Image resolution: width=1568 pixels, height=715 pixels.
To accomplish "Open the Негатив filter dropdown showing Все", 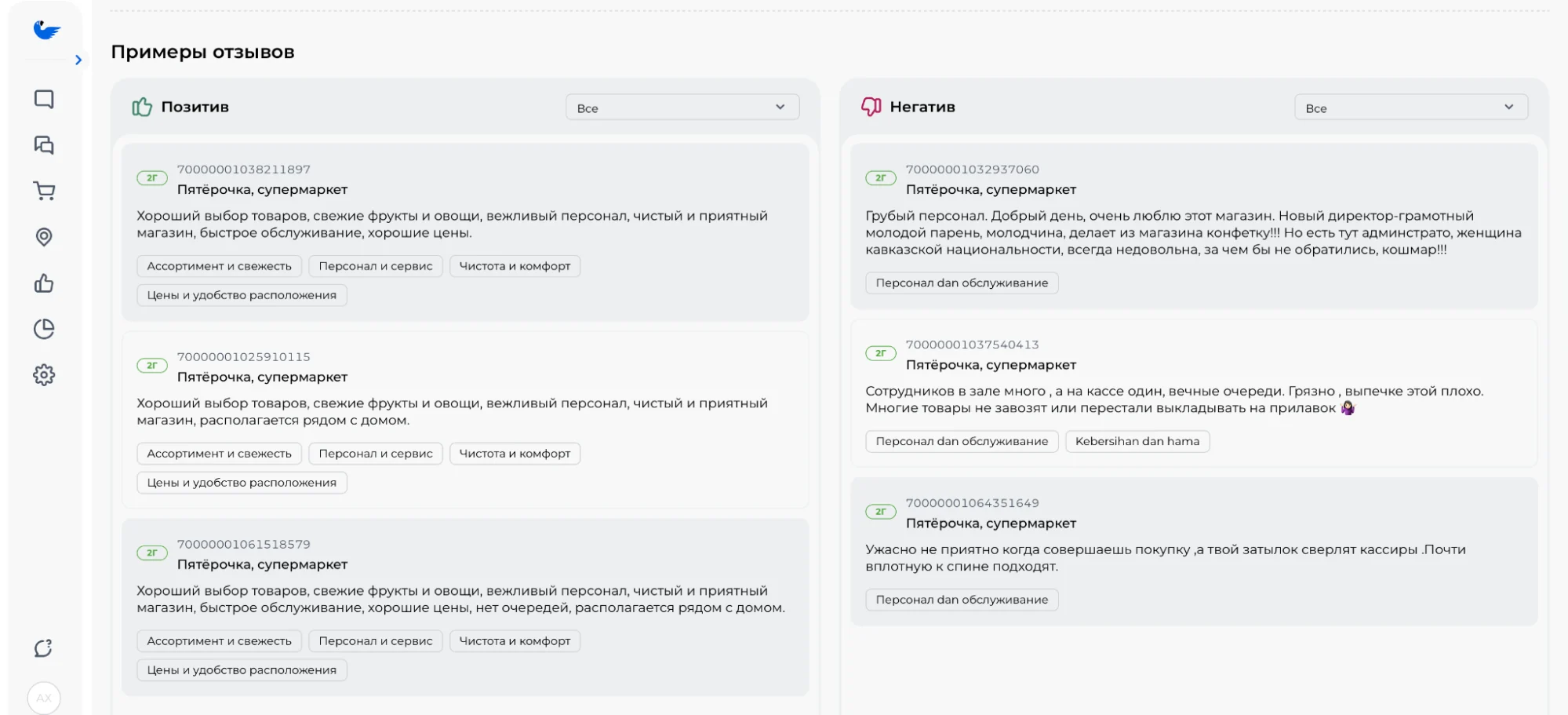I will (x=1411, y=108).
